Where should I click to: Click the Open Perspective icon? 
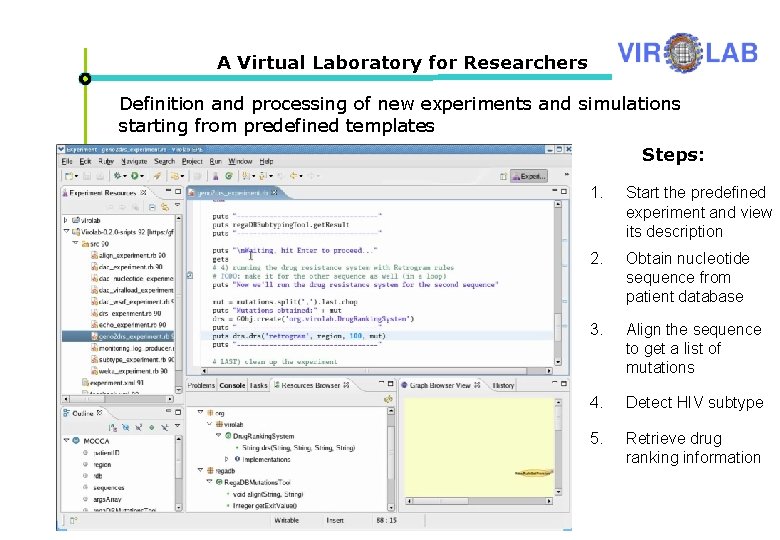pyautogui.click(x=503, y=177)
